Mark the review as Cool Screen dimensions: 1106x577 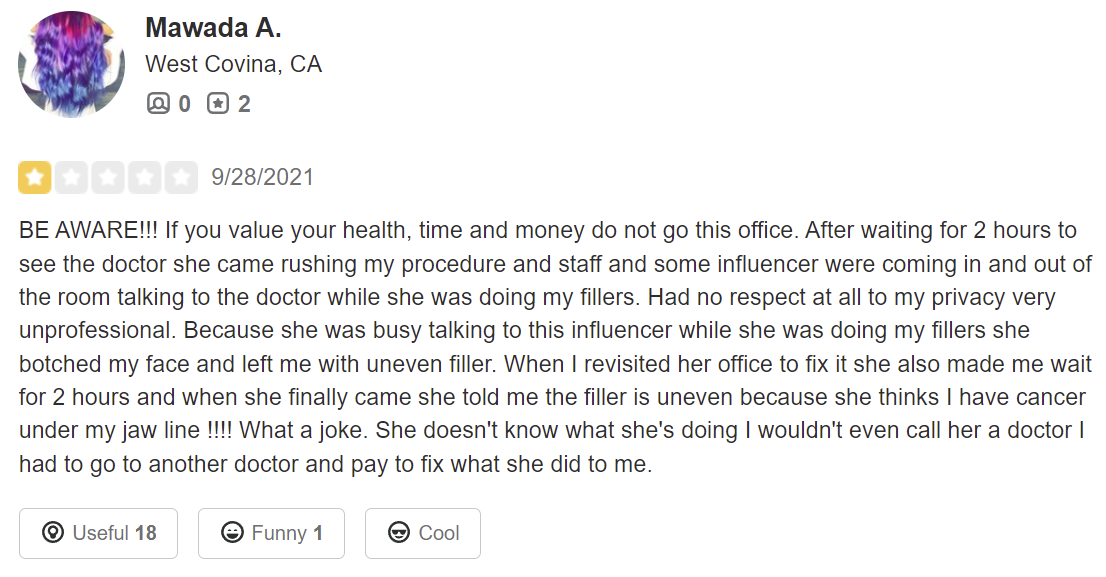coord(422,533)
